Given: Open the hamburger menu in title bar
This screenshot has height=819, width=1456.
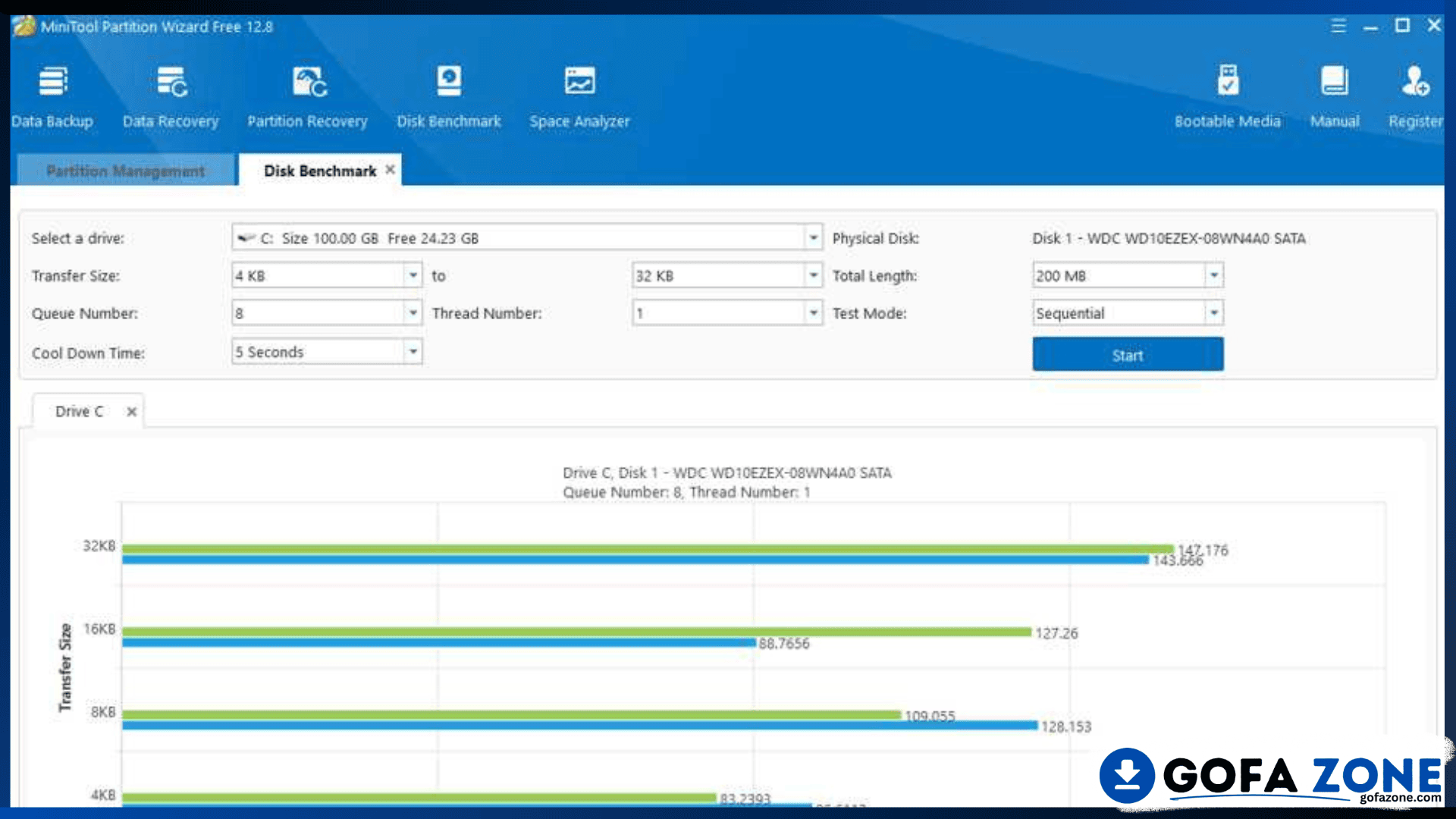Looking at the screenshot, I should 1338,26.
